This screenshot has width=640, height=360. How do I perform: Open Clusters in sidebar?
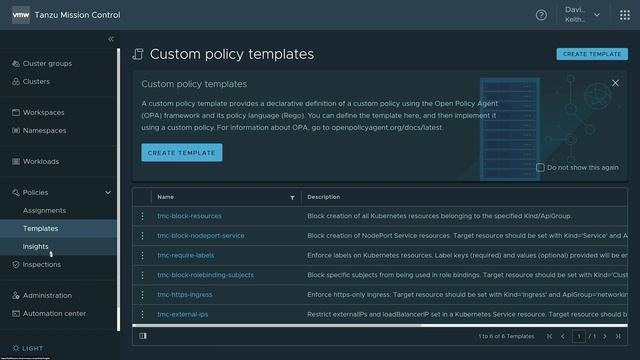click(x=36, y=82)
